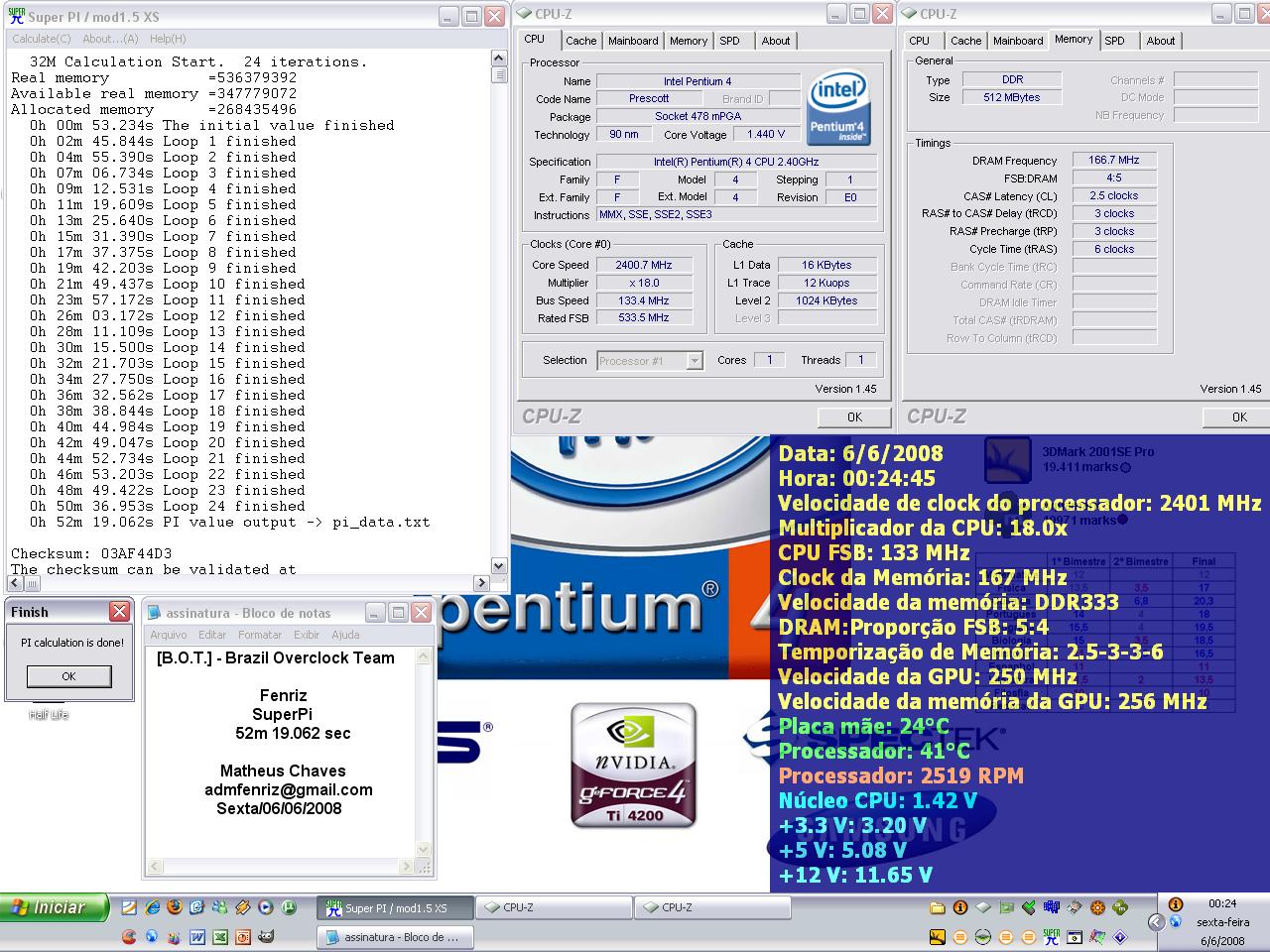The height and width of the screenshot is (952, 1270).
Task: Open Calculate(C) menu in Super PI
Action: (x=41, y=39)
